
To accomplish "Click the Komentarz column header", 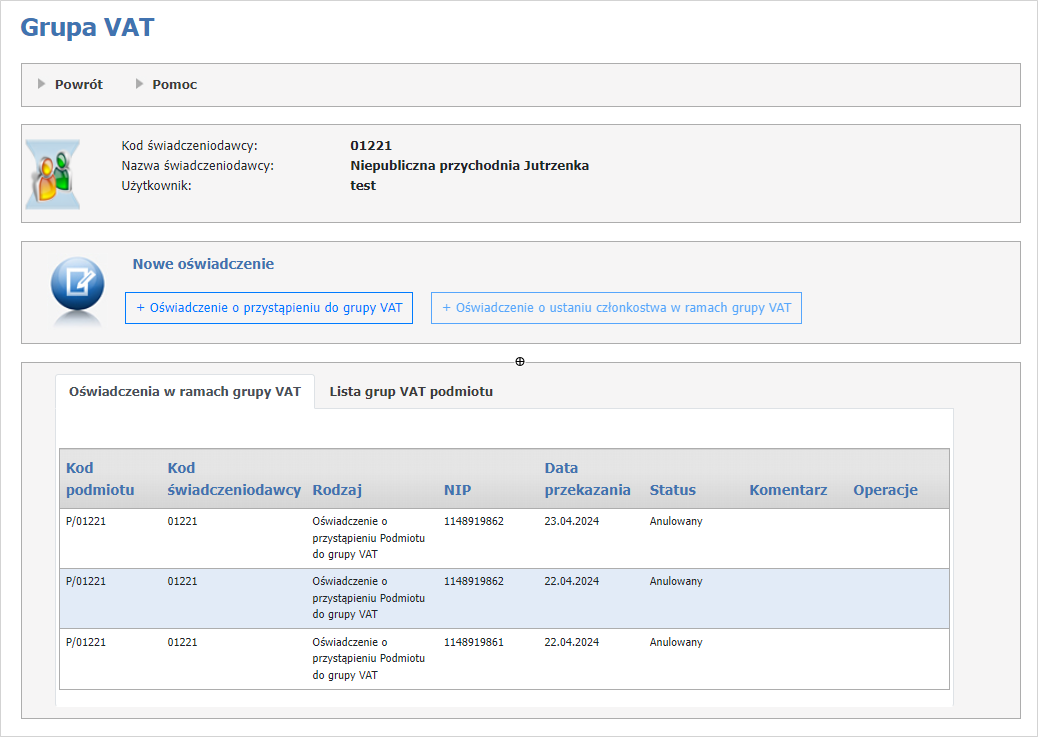I will click(788, 490).
